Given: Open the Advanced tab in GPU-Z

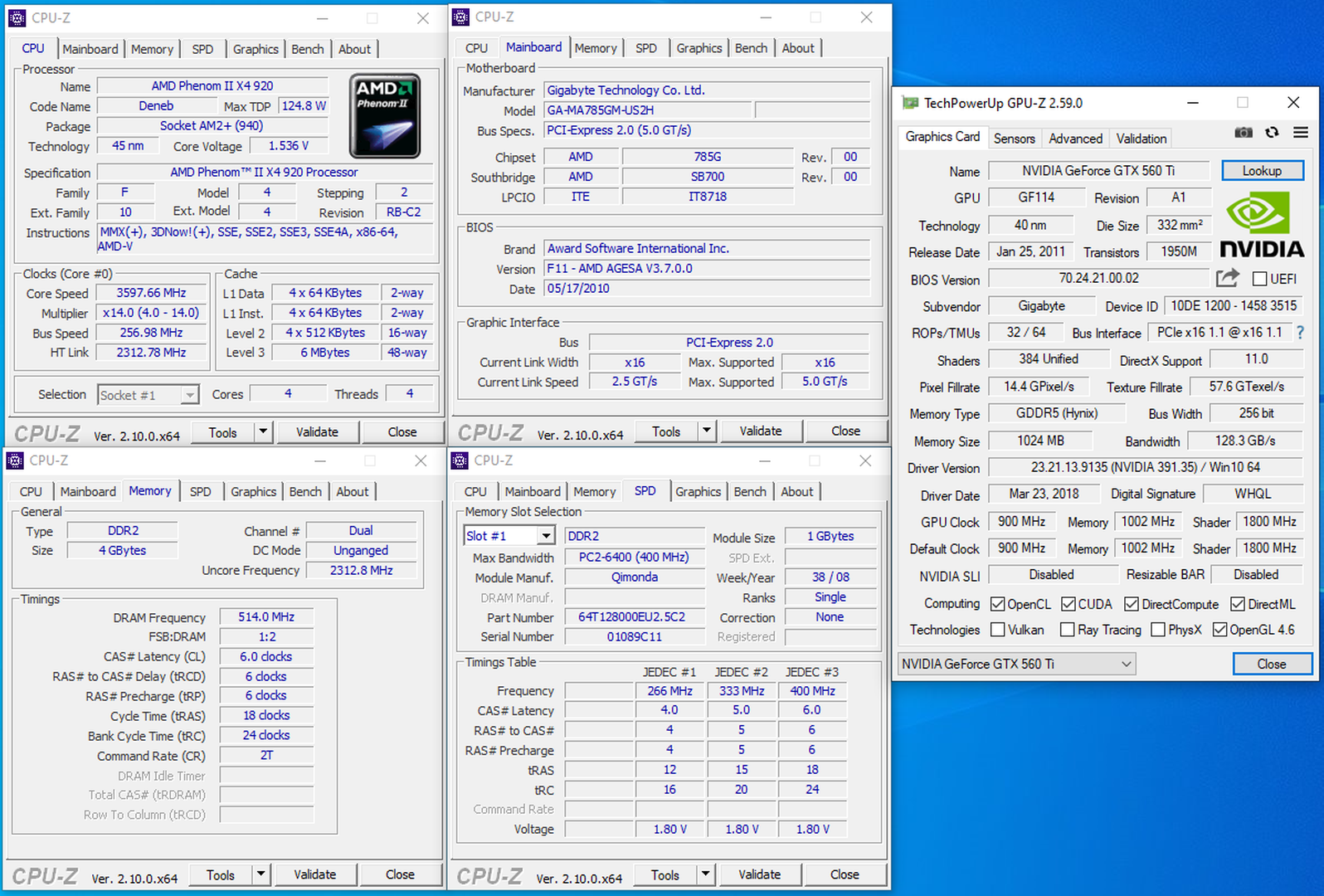Looking at the screenshot, I should point(1075,139).
